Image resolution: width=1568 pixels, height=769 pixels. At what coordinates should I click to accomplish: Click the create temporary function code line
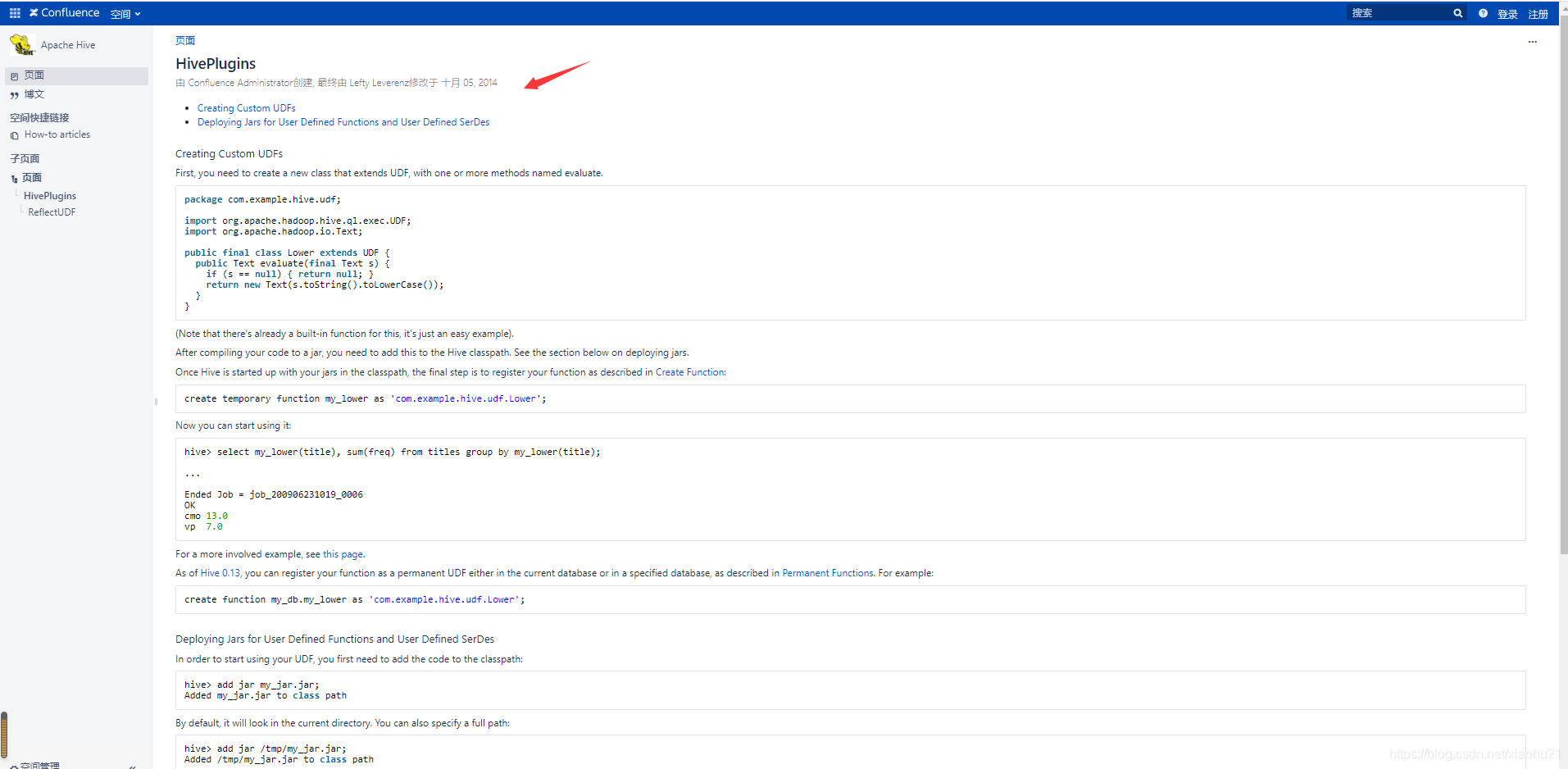pyautogui.click(x=366, y=398)
